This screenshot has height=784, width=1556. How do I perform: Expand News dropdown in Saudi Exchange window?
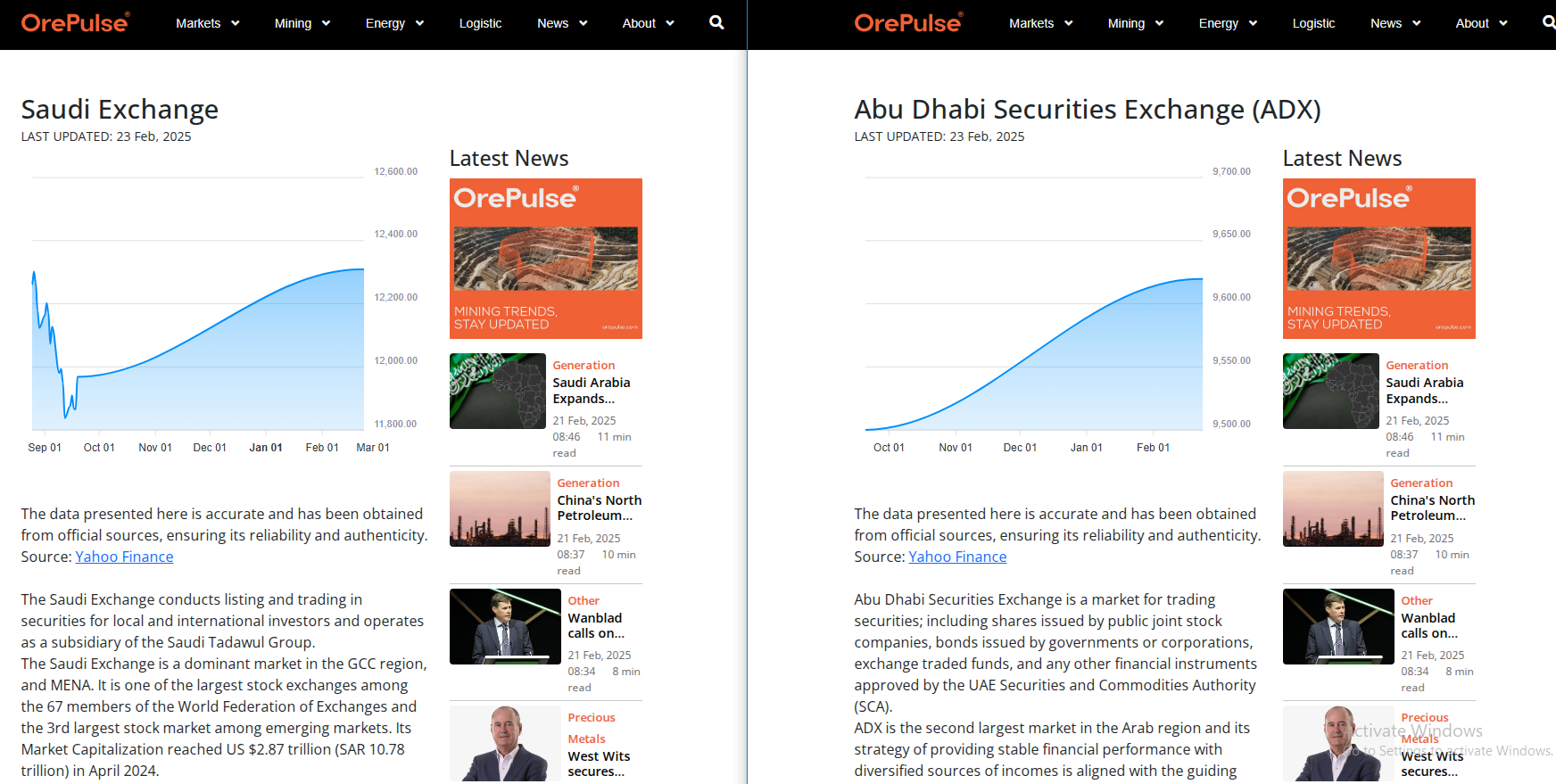click(x=562, y=23)
